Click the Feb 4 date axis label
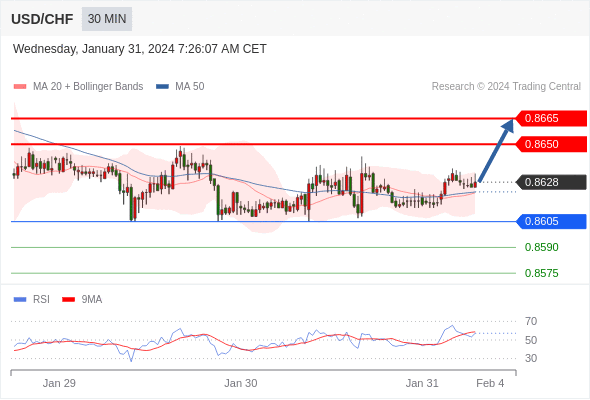 (x=490, y=383)
